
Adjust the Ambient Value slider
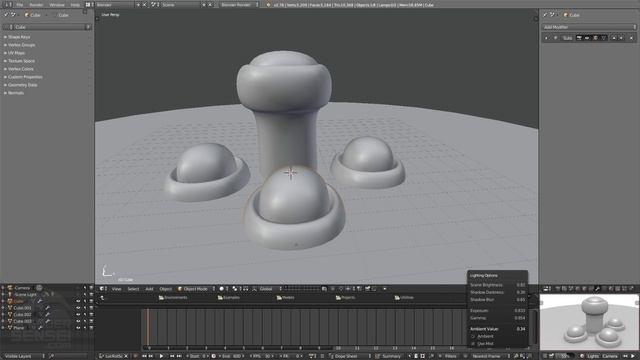498,329
